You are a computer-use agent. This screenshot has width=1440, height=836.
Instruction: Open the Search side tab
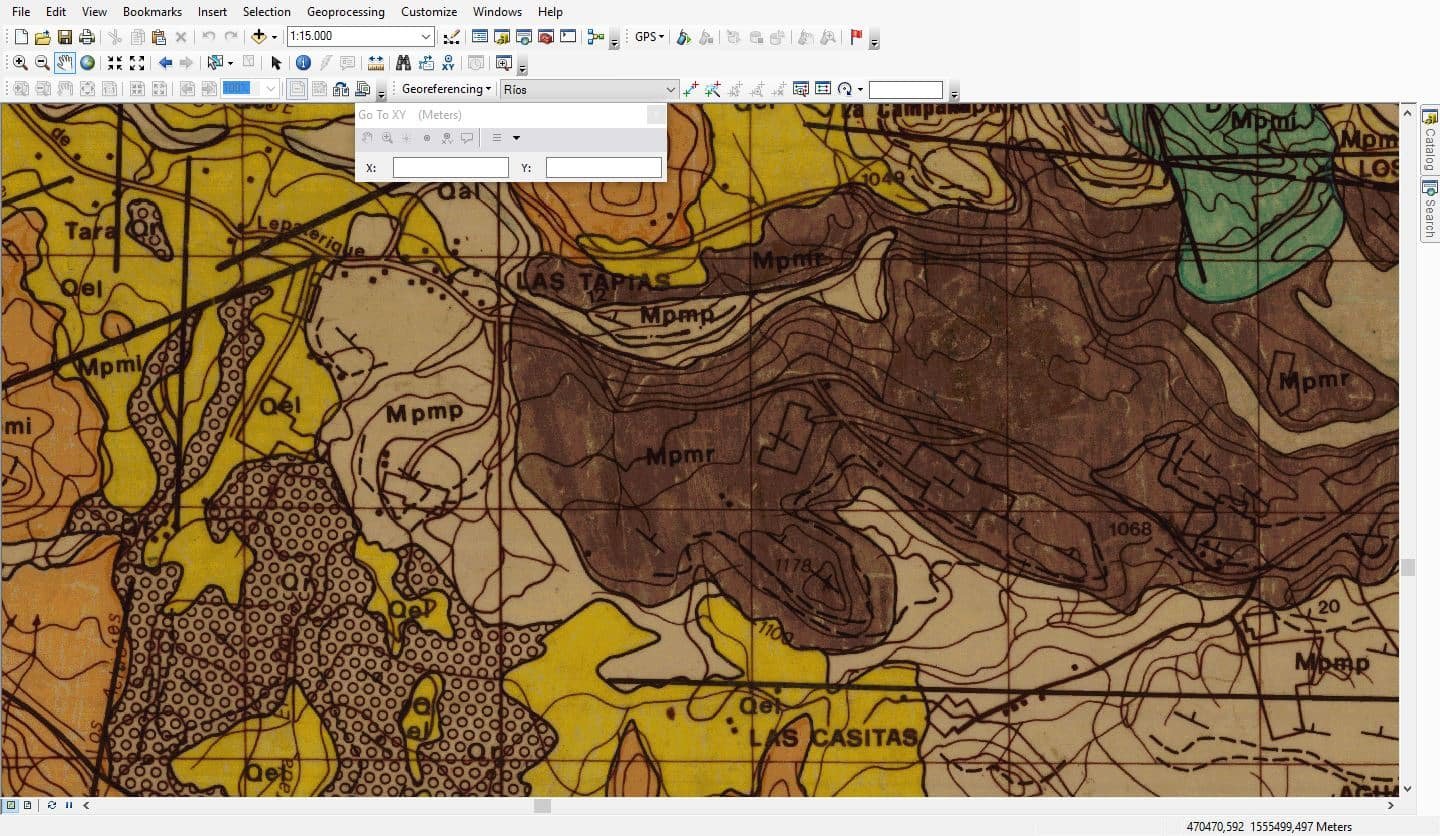pyautogui.click(x=1430, y=210)
